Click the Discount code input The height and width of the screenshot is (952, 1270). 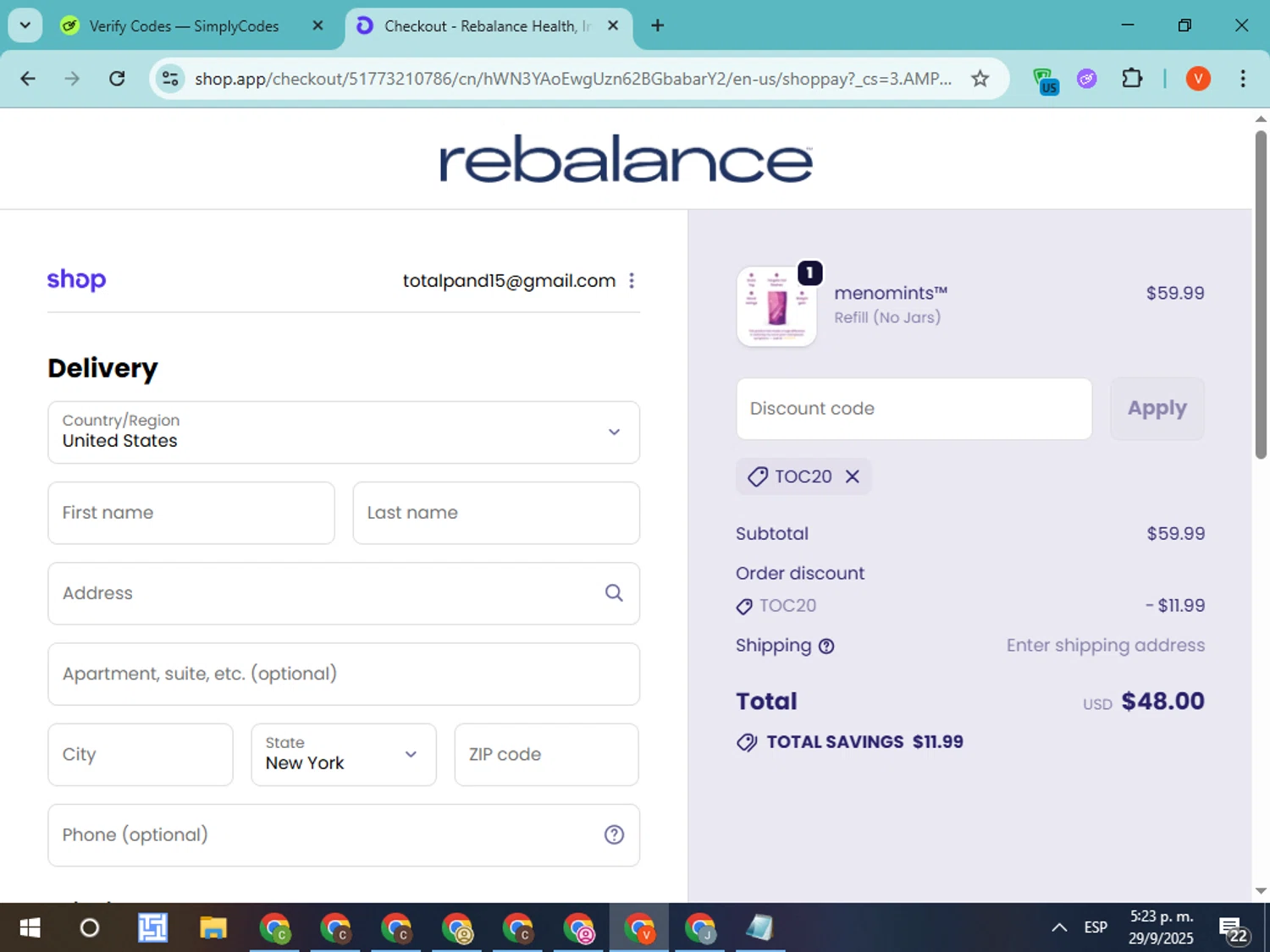[x=914, y=409]
